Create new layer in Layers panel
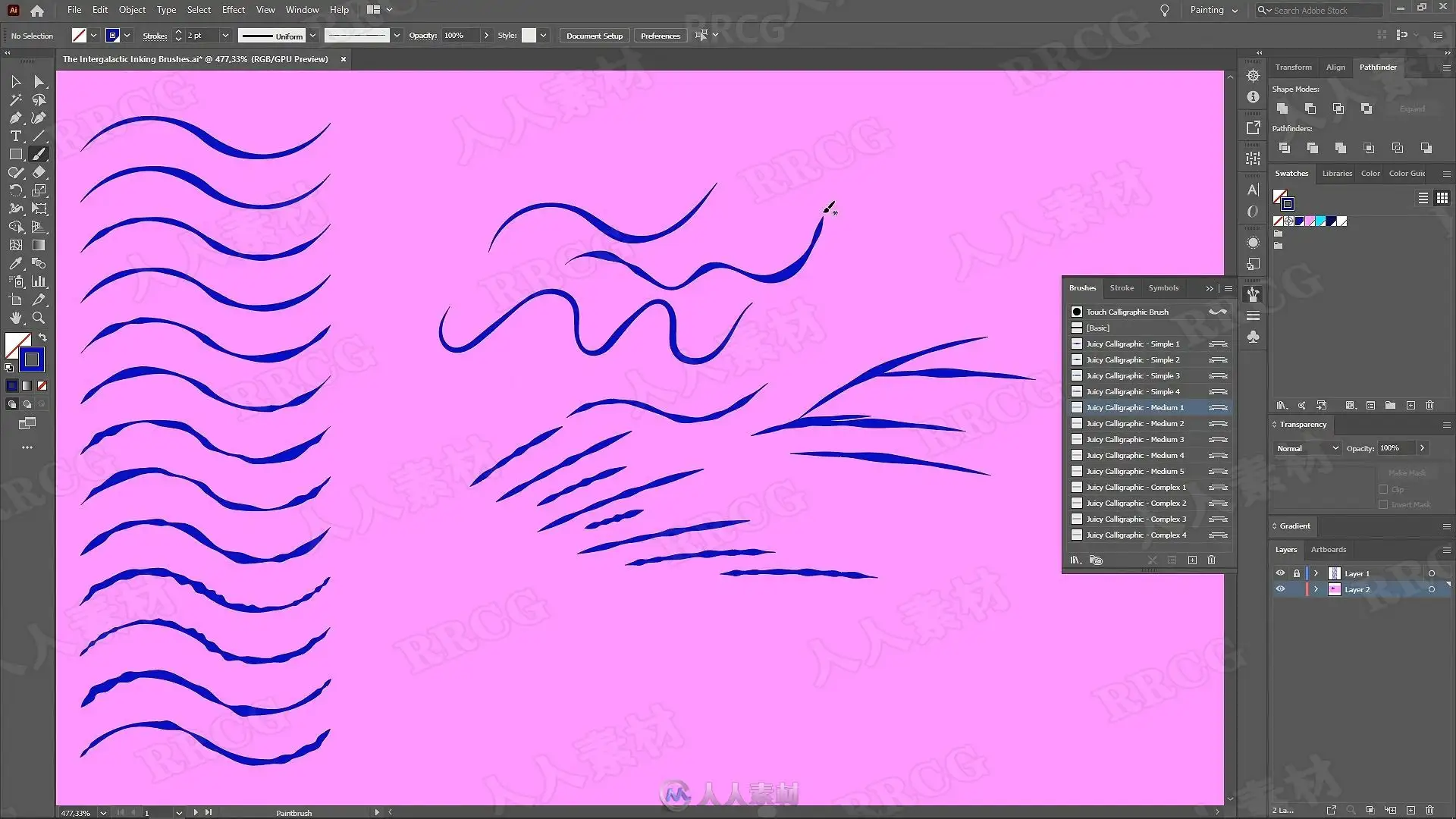Screen dimensions: 1456x819 coord(1410,810)
